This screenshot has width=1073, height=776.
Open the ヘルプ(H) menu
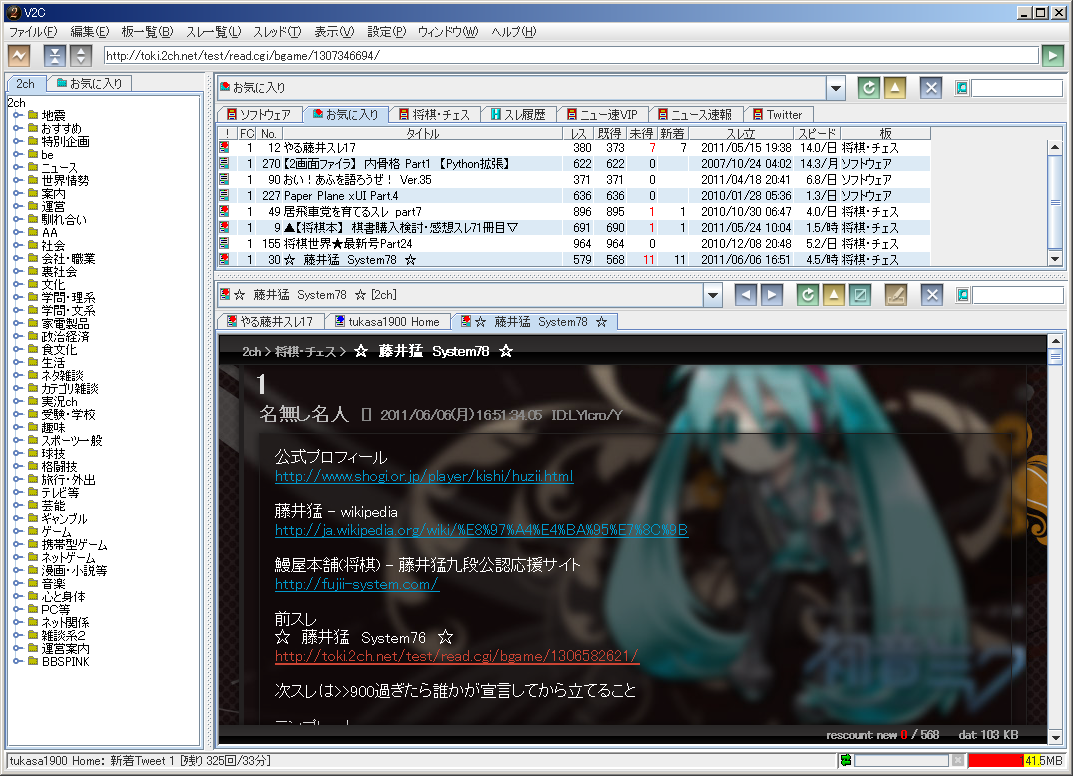click(x=514, y=31)
